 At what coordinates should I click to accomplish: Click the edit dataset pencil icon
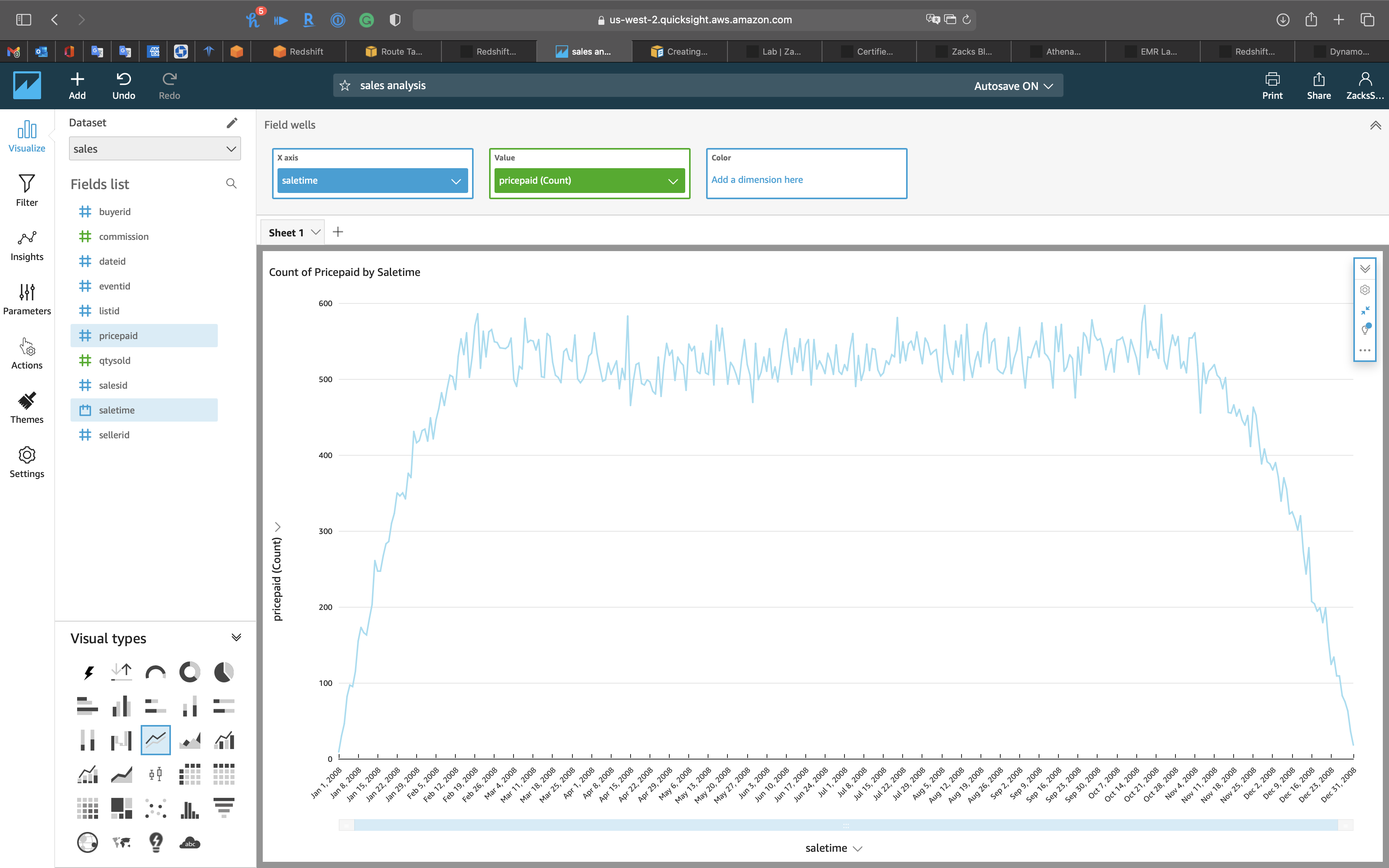point(232,123)
